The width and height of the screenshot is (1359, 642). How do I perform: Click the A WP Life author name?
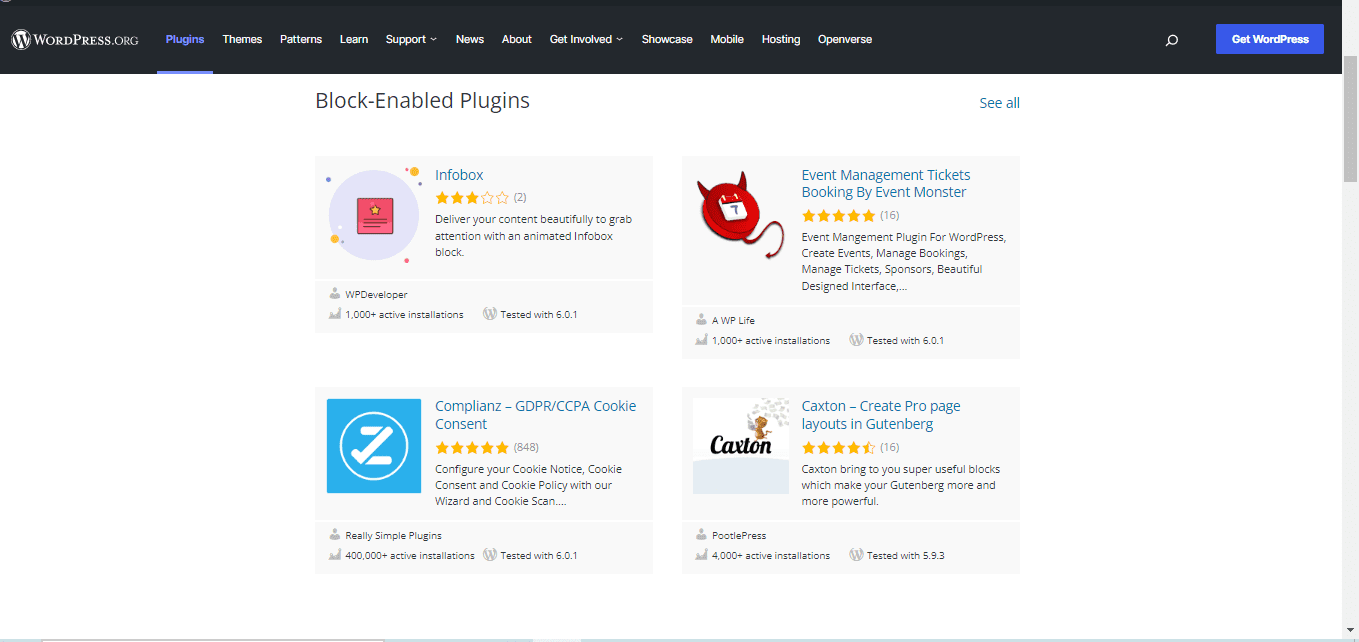point(733,321)
